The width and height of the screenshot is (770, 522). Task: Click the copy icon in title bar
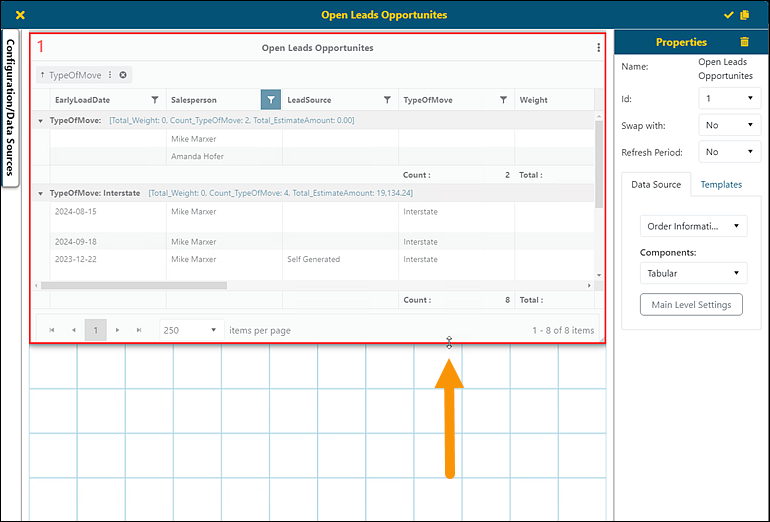[x=744, y=15]
